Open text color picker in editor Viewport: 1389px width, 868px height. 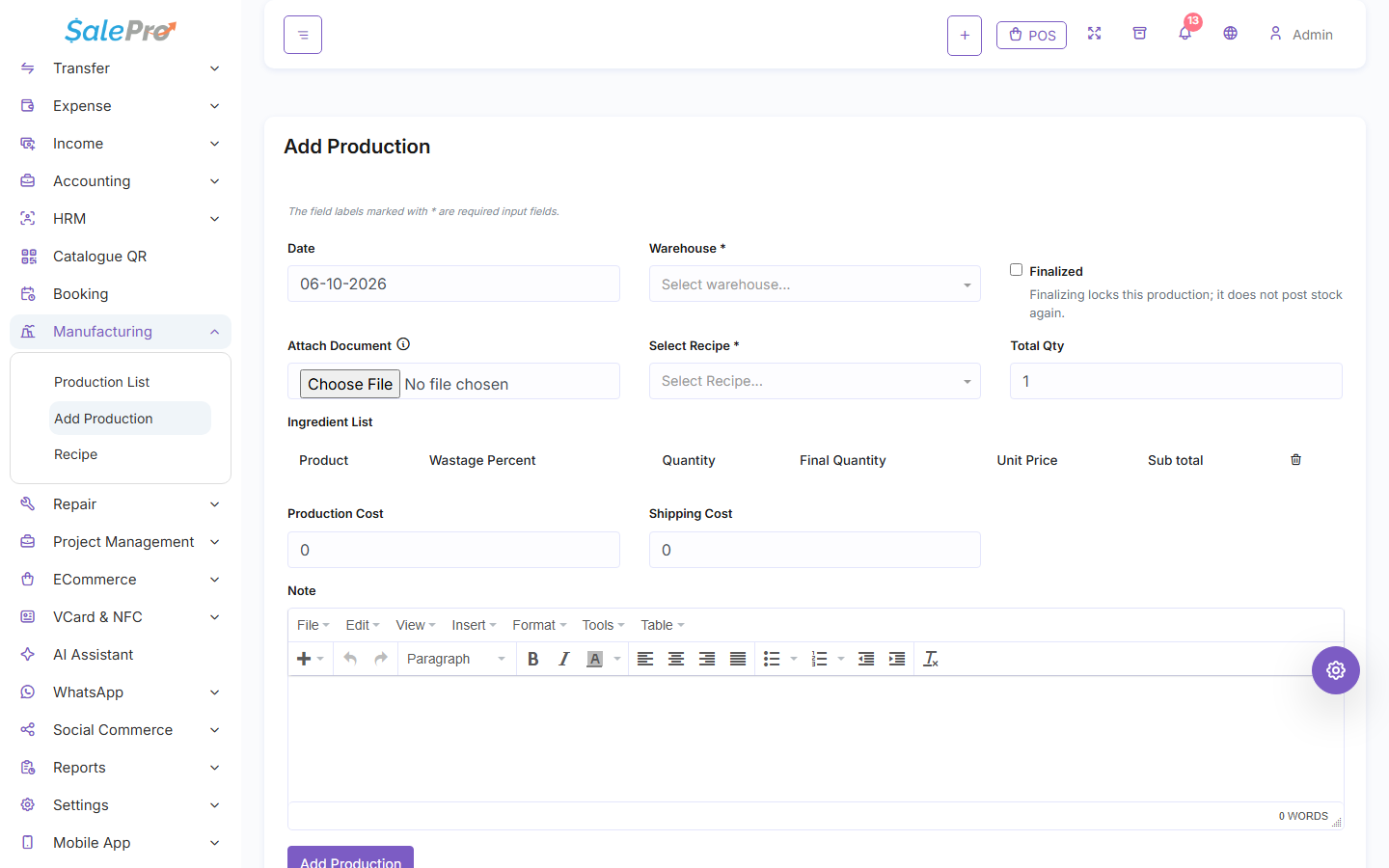[595, 659]
